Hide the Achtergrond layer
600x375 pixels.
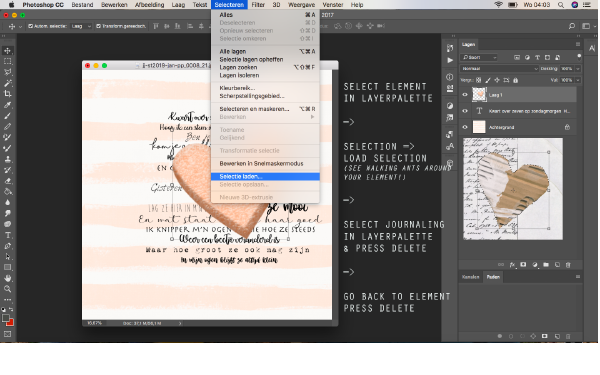465,127
